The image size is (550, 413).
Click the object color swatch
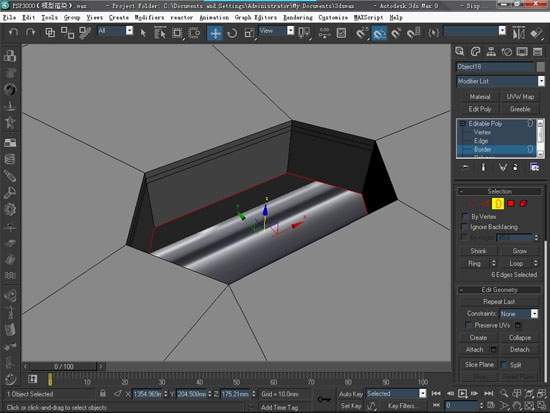click(x=541, y=67)
